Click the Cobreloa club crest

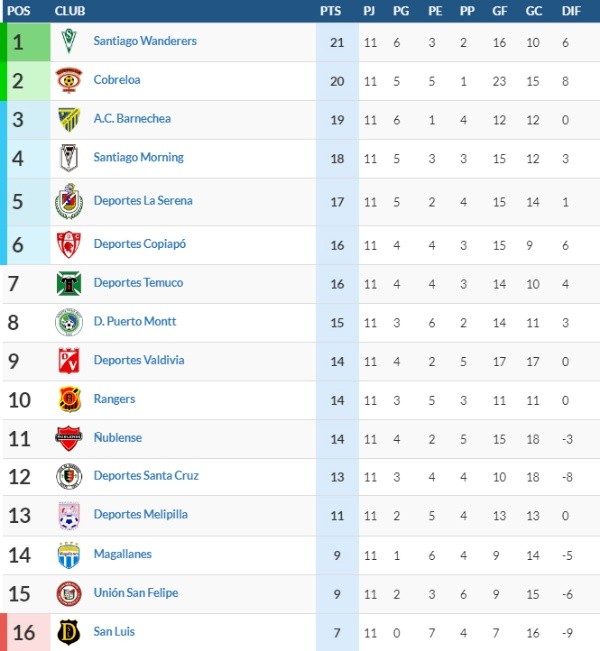coord(68,80)
